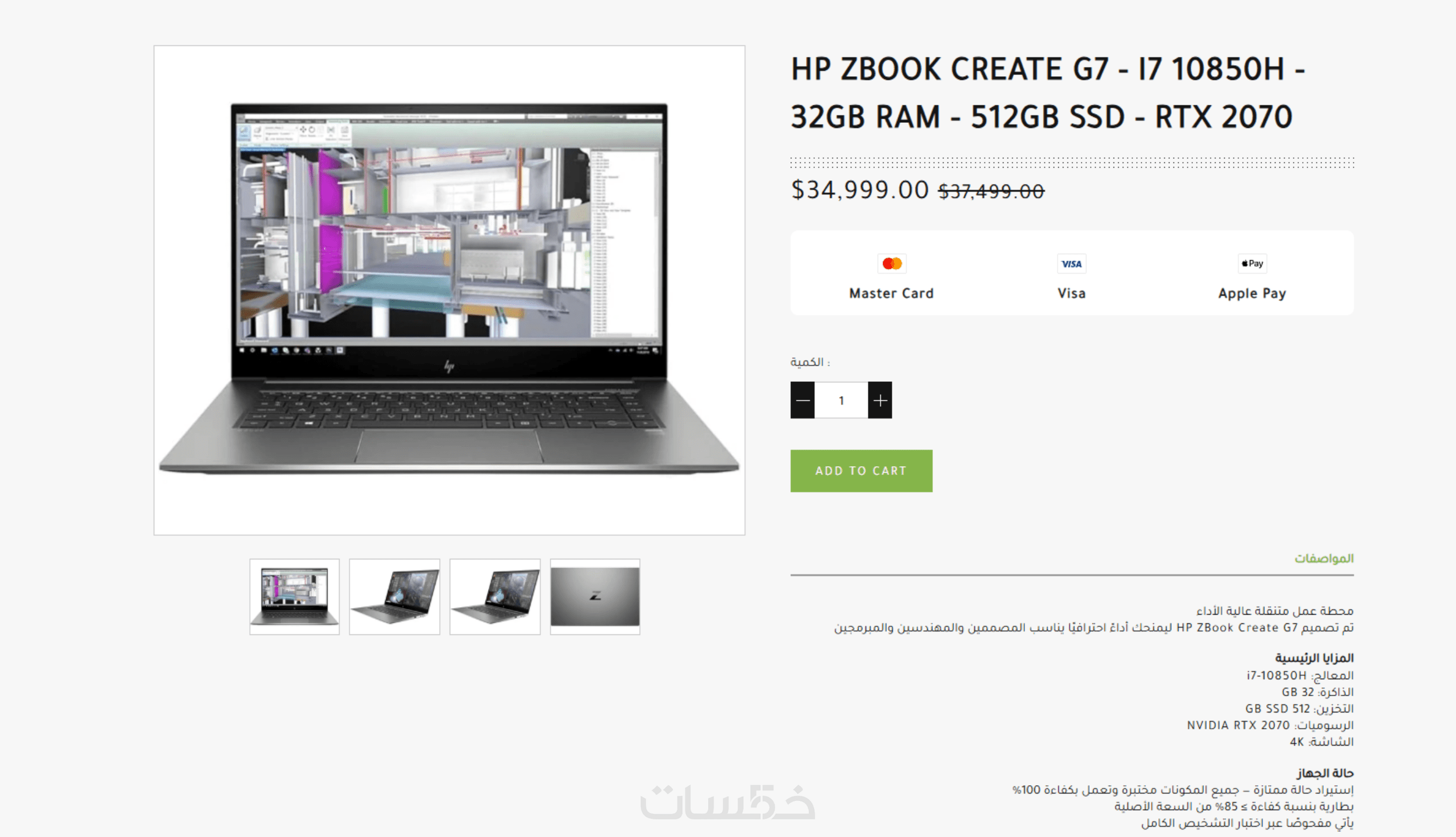Open the المواصفات specifications tab
Viewport: 1456px width, 837px height.
pos(1324,558)
